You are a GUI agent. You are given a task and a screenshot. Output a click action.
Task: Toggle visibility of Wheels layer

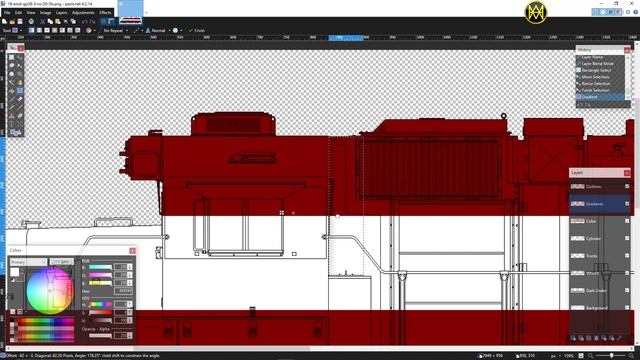tap(627, 273)
